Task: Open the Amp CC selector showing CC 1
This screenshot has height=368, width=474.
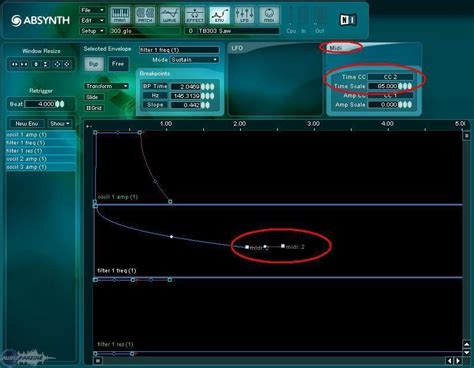Action: pyautogui.click(x=390, y=95)
